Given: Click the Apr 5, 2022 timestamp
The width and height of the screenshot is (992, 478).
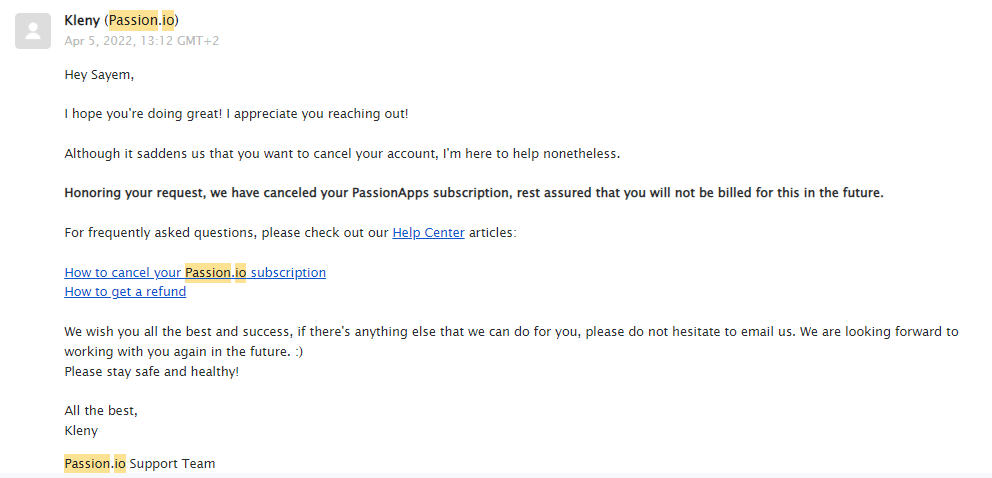Looking at the screenshot, I should [x=141, y=41].
